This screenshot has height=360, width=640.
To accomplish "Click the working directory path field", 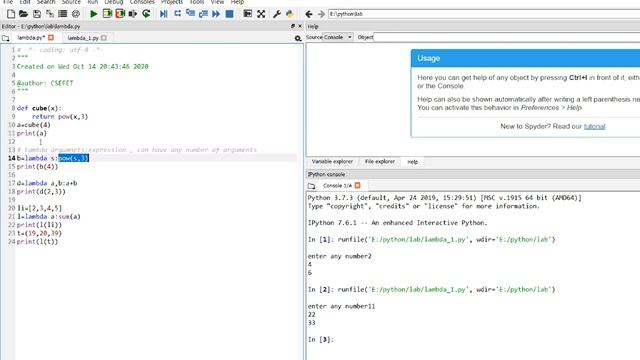I will point(484,14).
